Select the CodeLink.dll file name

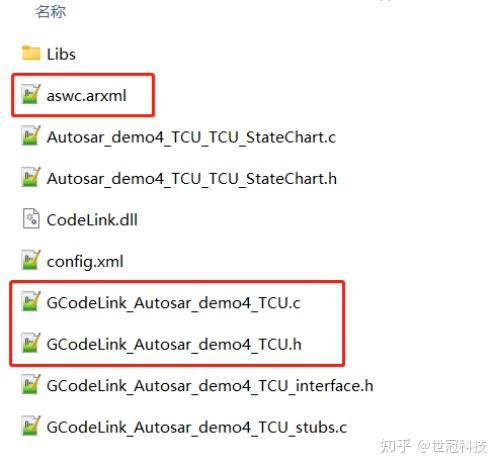tap(92, 220)
